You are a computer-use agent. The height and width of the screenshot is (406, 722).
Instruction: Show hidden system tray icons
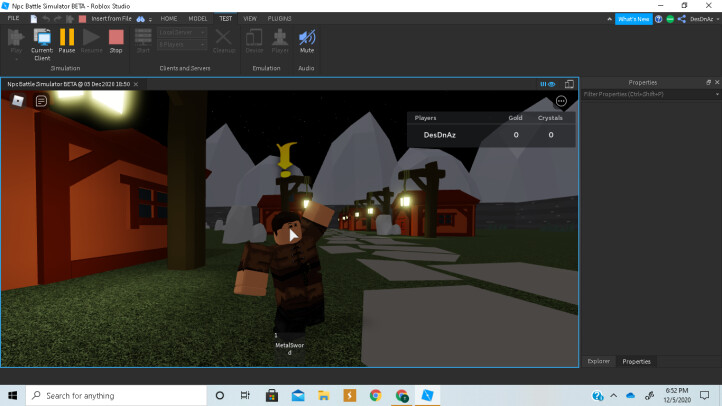[614, 395]
